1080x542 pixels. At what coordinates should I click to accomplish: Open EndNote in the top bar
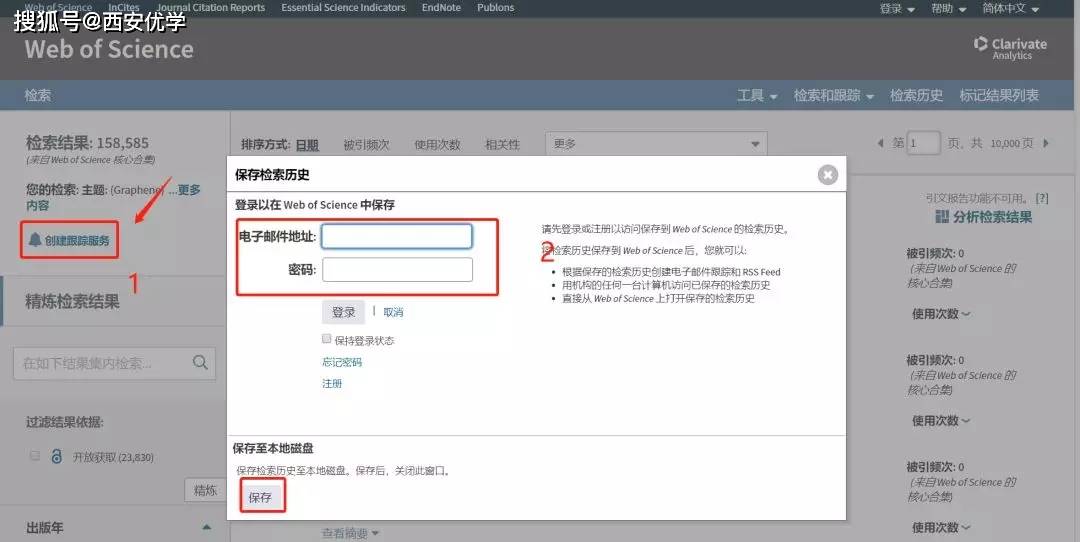(442, 8)
